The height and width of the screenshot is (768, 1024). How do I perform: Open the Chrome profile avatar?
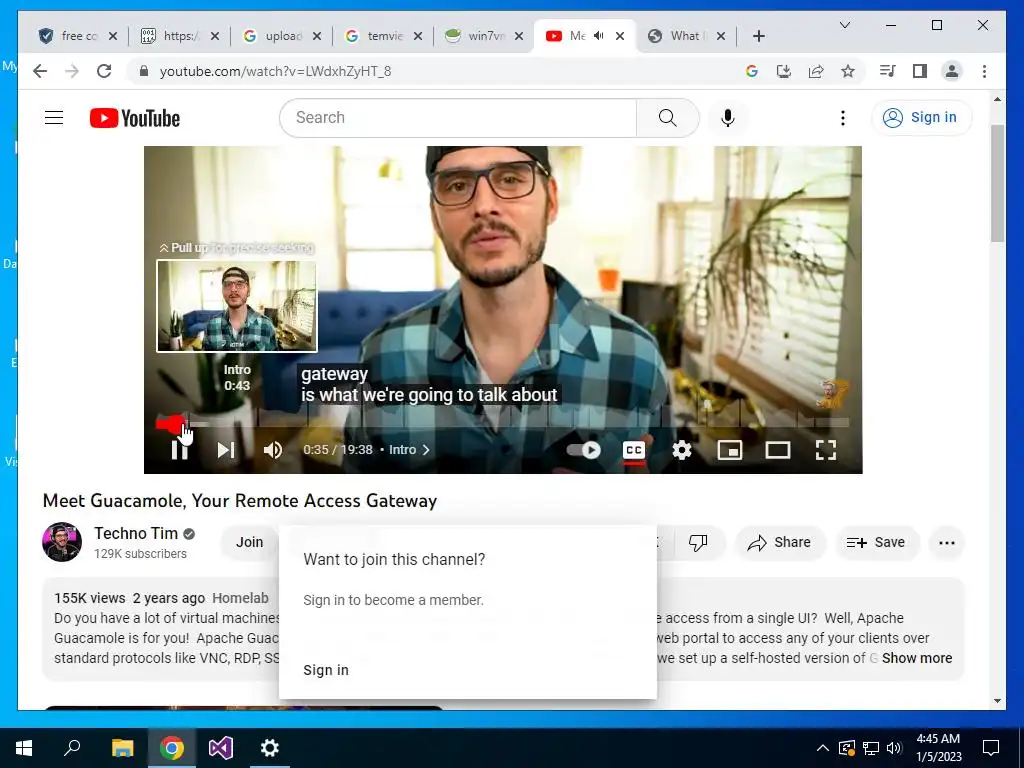[x=952, y=71]
